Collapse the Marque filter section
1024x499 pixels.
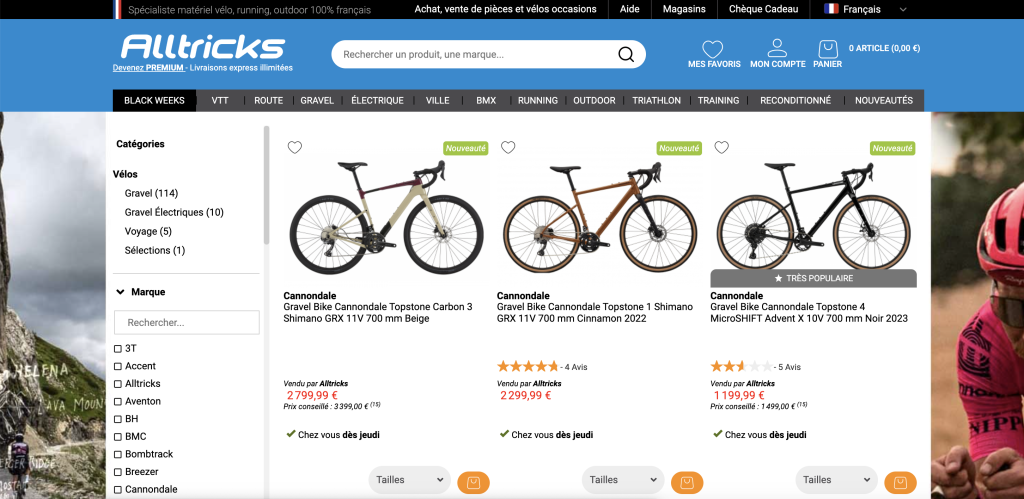[120, 292]
